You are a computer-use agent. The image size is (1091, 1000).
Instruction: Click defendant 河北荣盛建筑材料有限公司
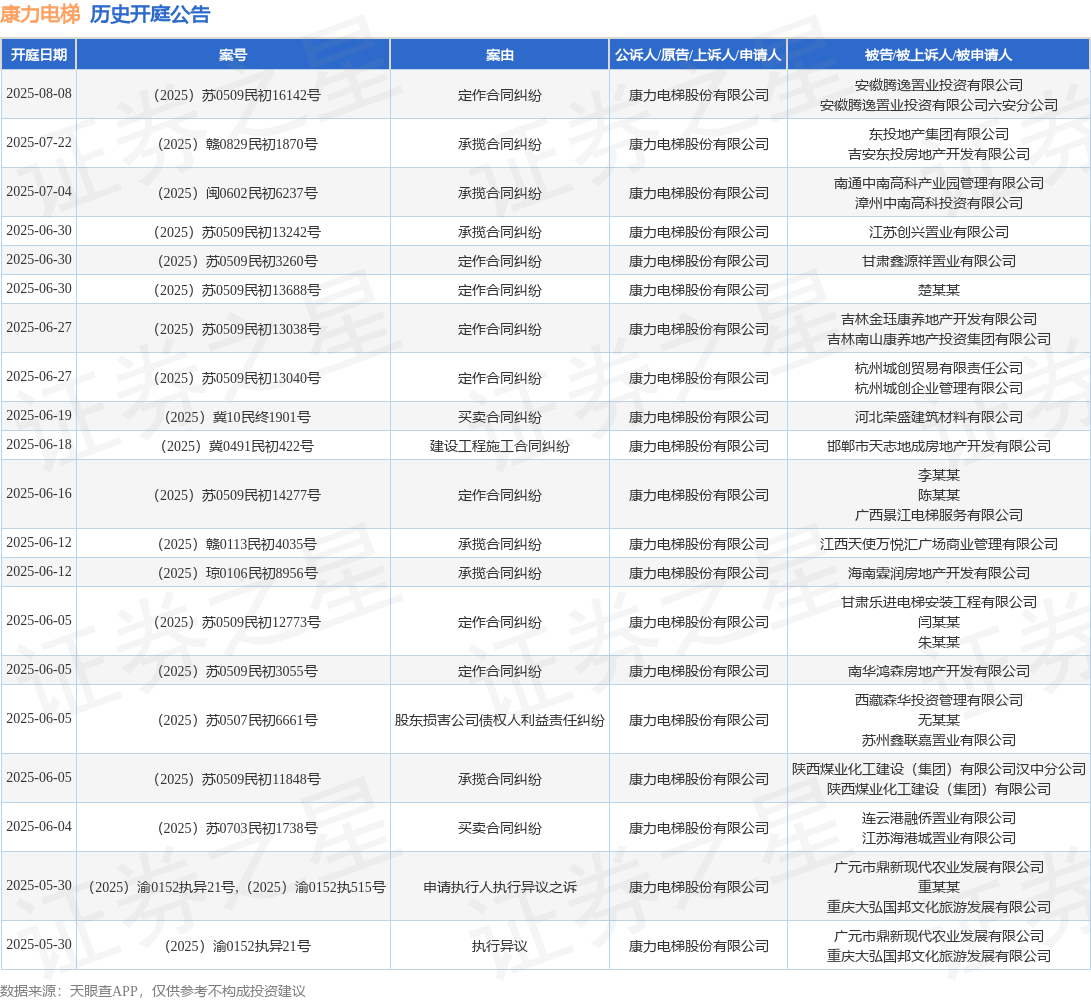coord(939,417)
